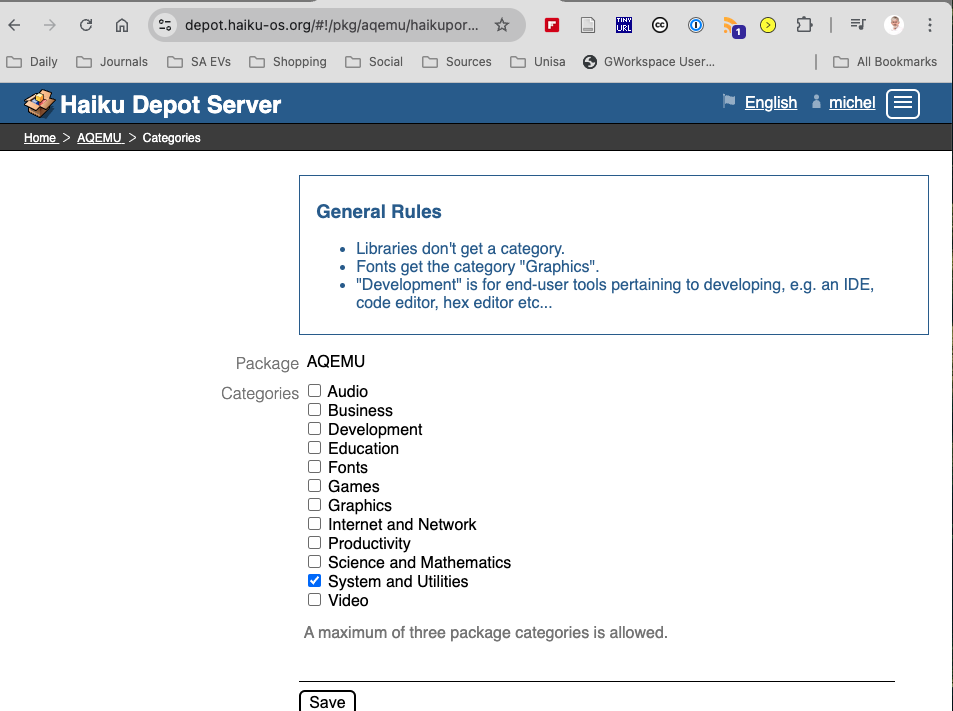The image size is (953, 711).
Task: Open the Chrome three-dot menu
Action: click(x=929, y=25)
